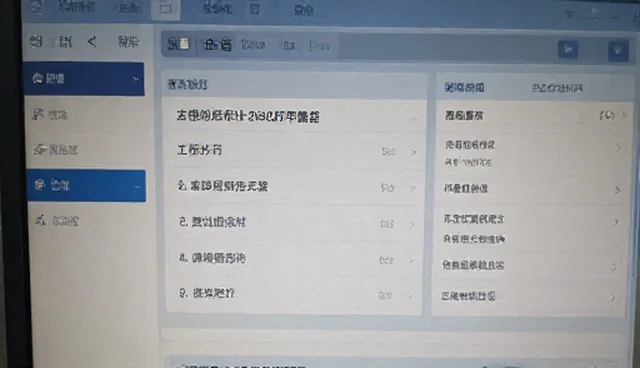Screen dimensions: 640x368
Task: Select the dark blue sidebar item at top
Action: point(84,79)
